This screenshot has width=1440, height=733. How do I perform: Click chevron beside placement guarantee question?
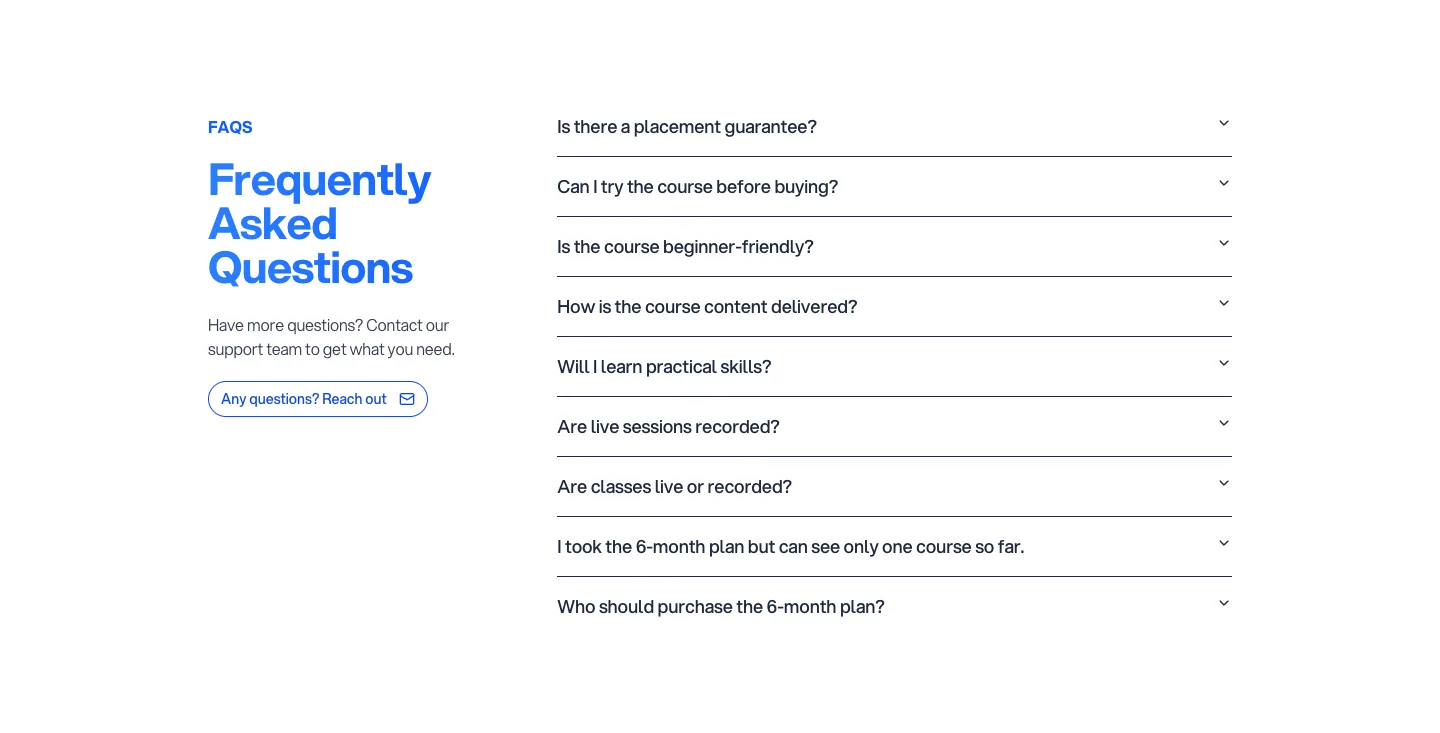point(1223,123)
